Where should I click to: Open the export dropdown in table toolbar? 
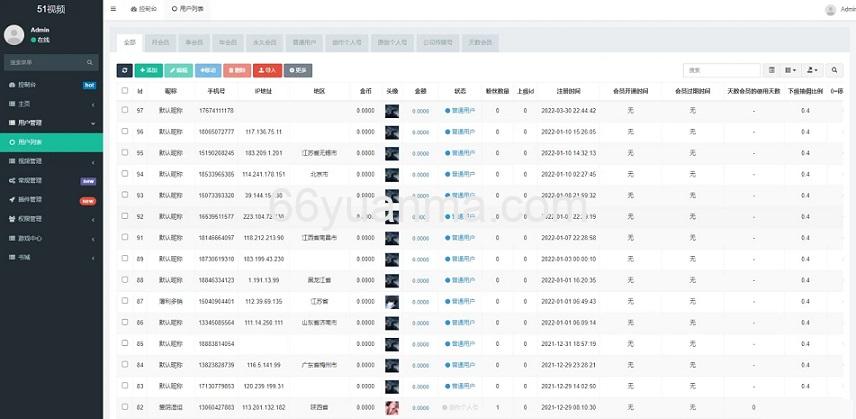coord(812,70)
